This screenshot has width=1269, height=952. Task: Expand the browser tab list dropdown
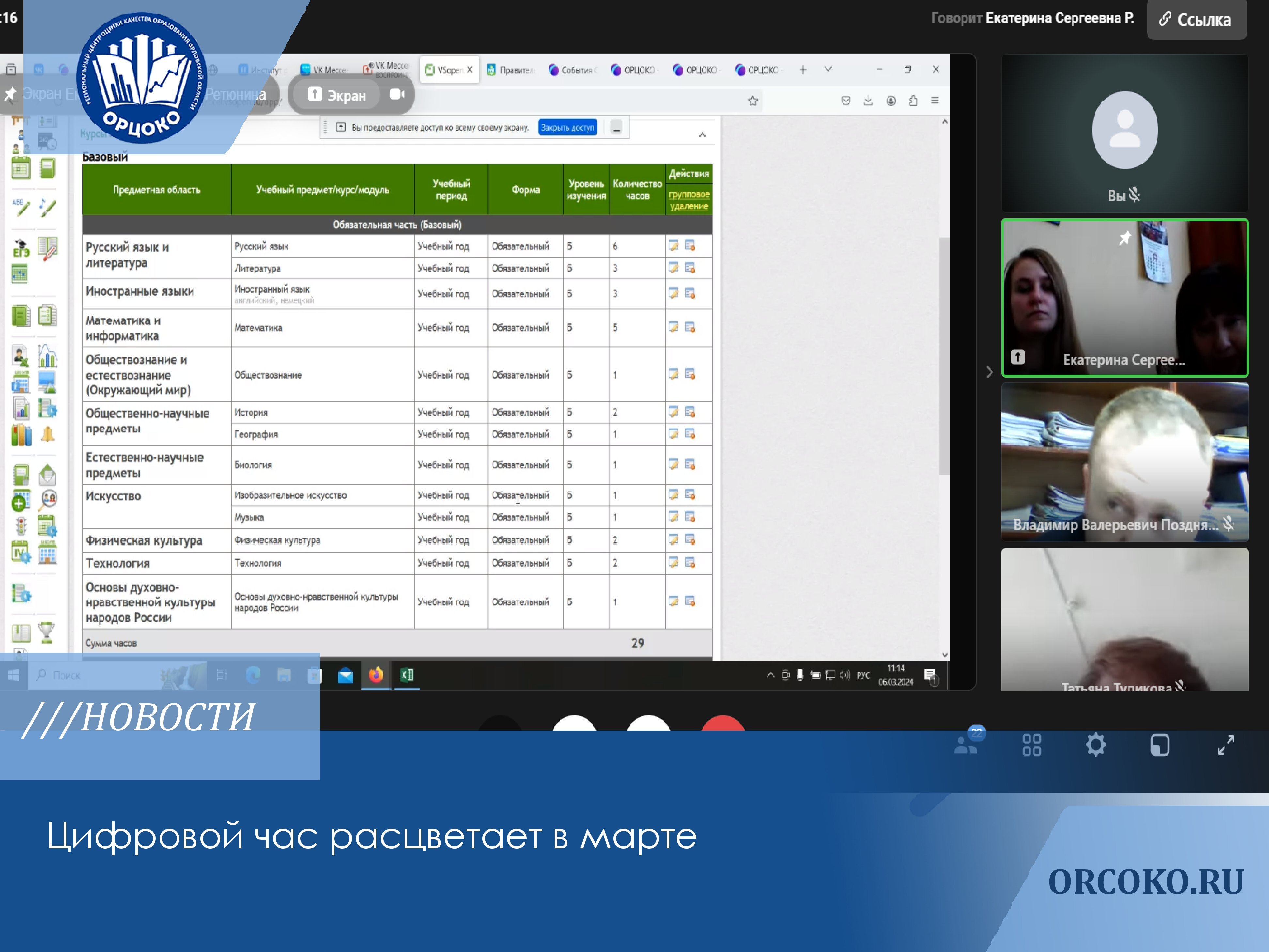point(828,70)
